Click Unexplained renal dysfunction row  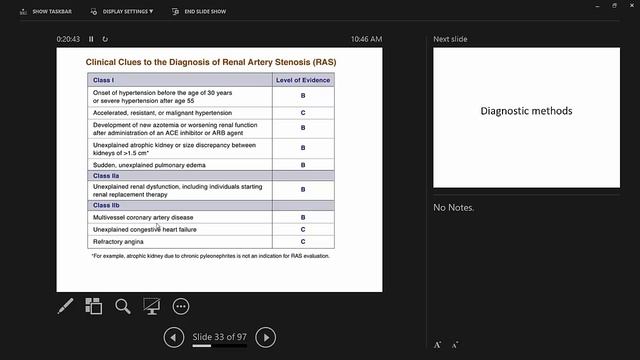click(x=211, y=190)
